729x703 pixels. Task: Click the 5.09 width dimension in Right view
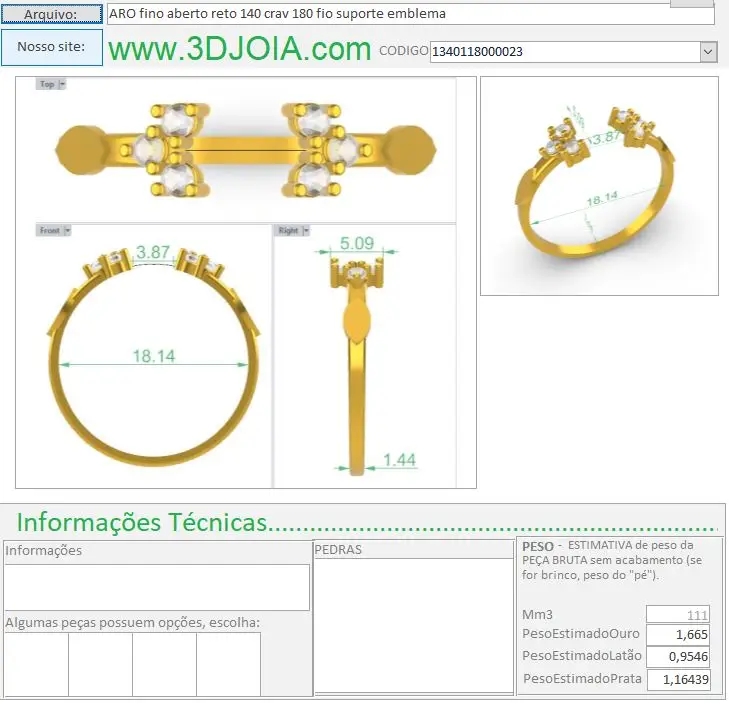(x=357, y=243)
